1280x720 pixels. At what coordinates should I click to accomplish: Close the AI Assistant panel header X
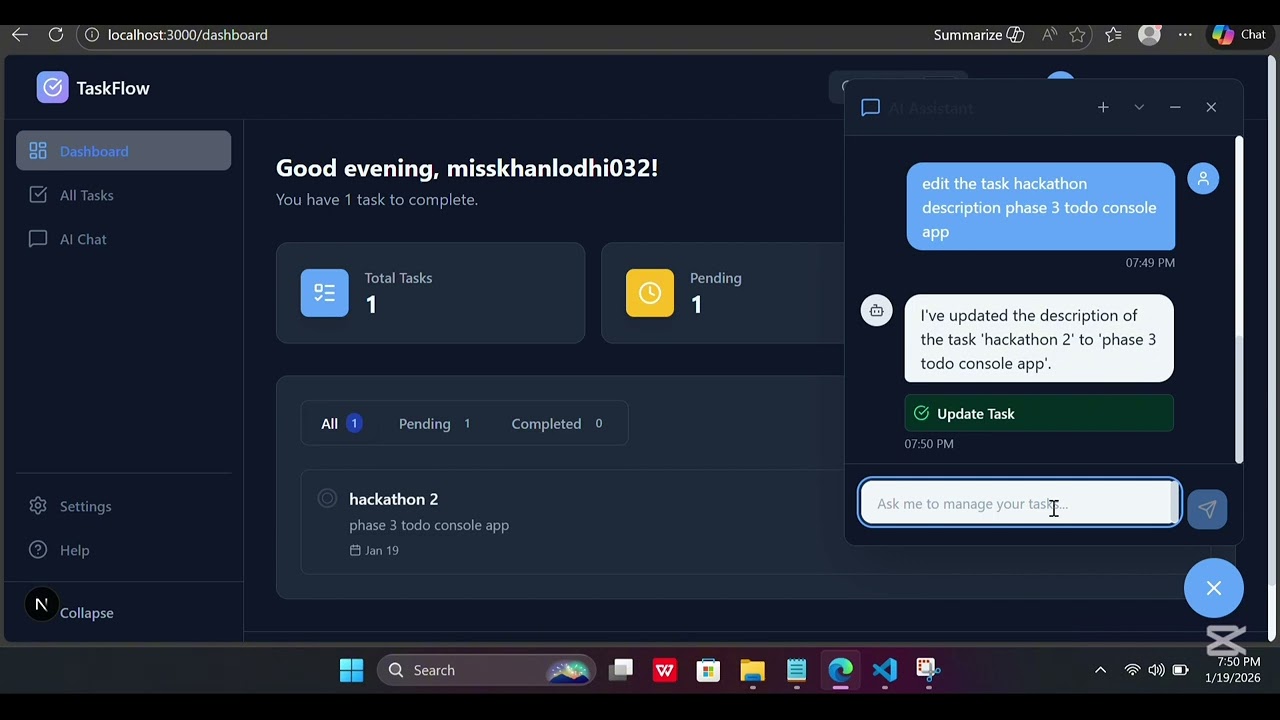pos(1211,107)
